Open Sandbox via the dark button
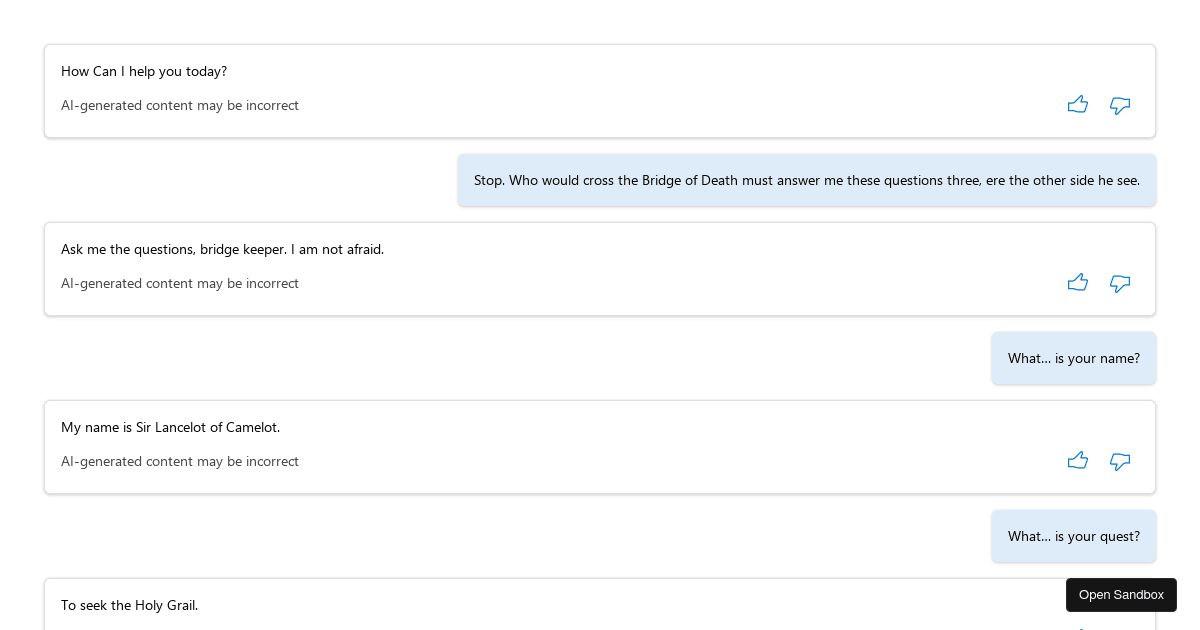Viewport: 1200px width, 630px height. click(x=1121, y=595)
